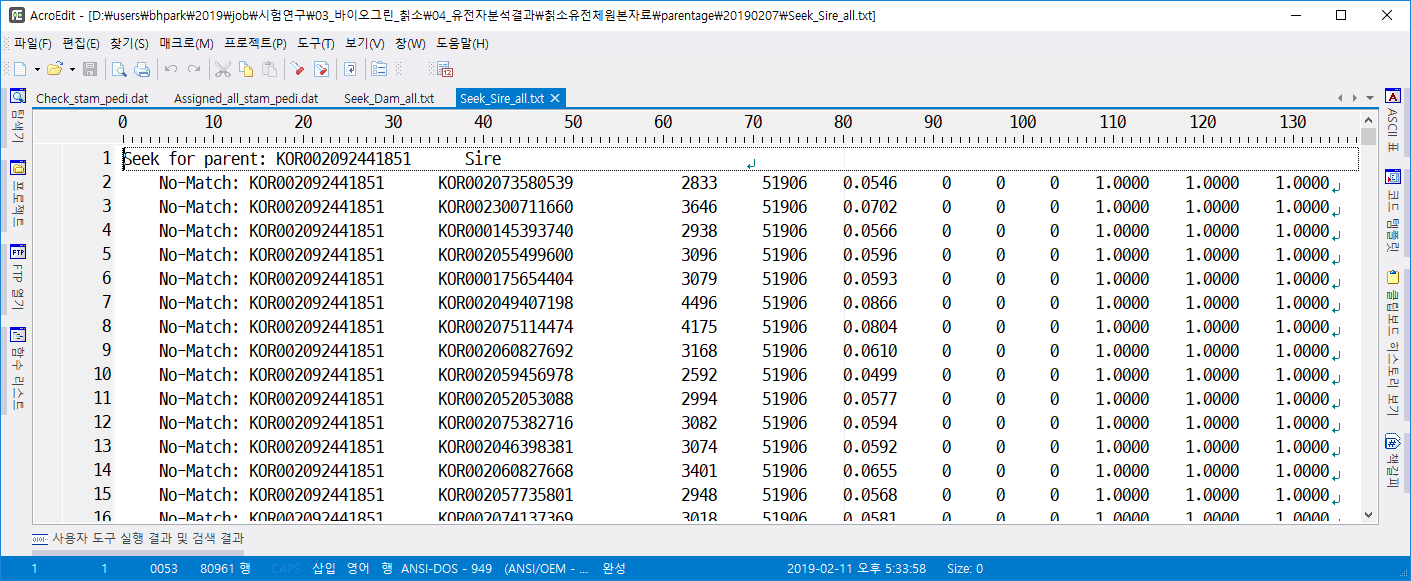Image resolution: width=1411 pixels, height=581 pixels.
Task: Open the 프로젝트(P) menu
Action: click(256, 44)
